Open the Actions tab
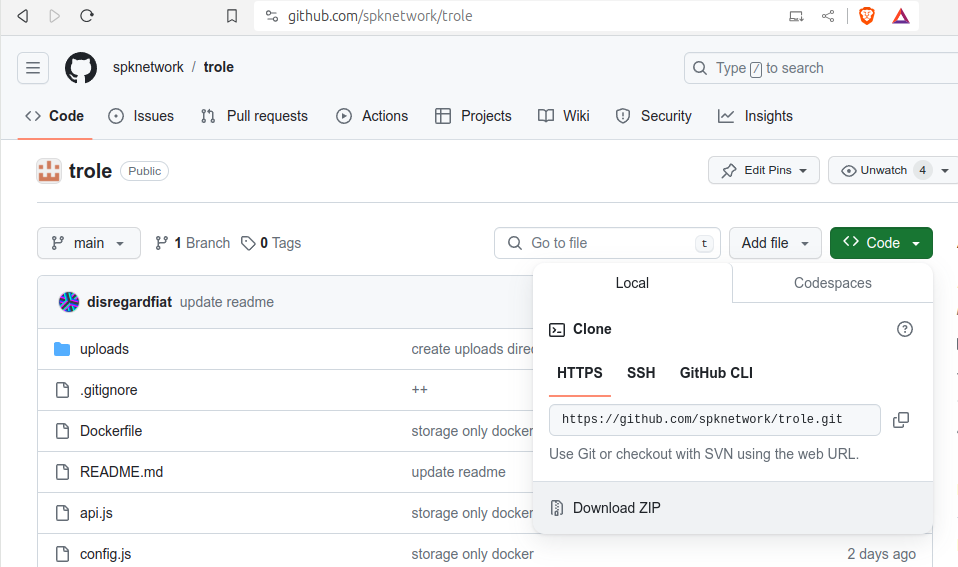Image resolution: width=958 pixels, height=567 pixels. [x=372, y=116]
